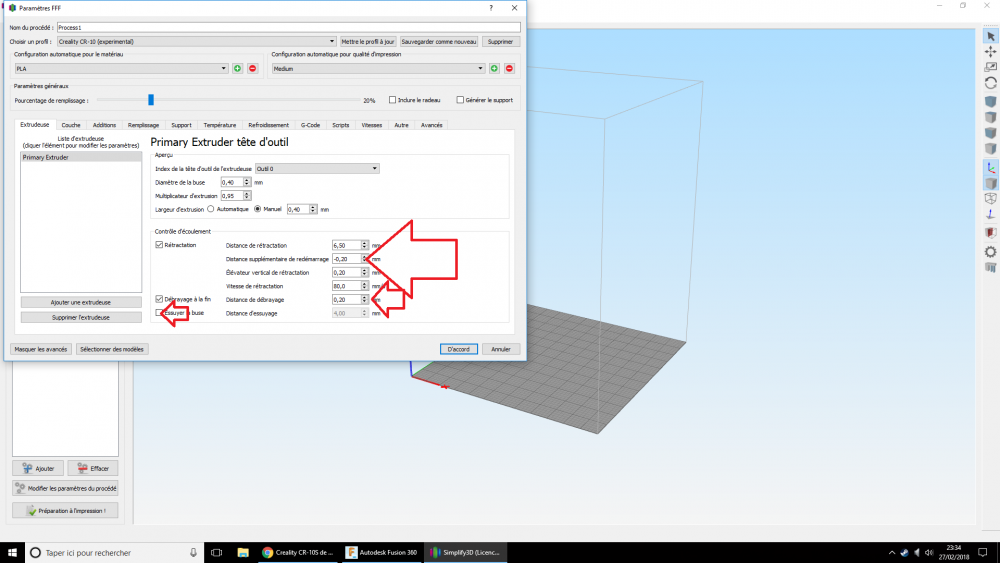Open the extruder tool index dropdown Outil 0
This screenshot has width=1000, height=563.
point(317,168)
